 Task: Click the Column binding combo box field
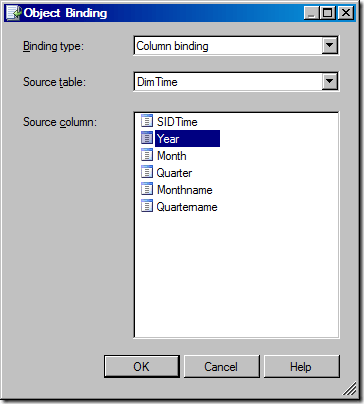(x=236, y=46)
